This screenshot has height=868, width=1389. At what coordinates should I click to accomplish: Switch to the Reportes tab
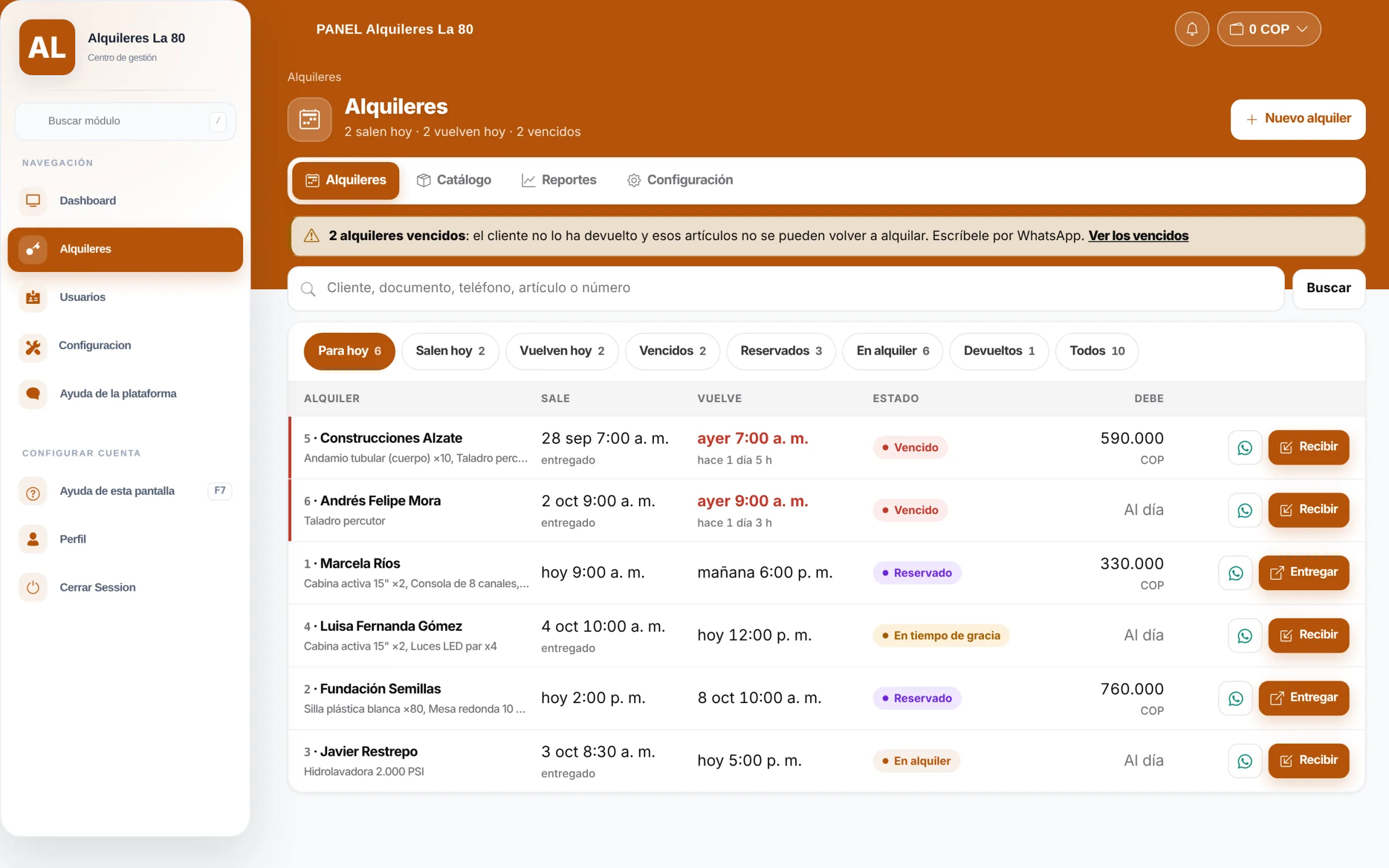pyautogui.click(x=558, y=180)
